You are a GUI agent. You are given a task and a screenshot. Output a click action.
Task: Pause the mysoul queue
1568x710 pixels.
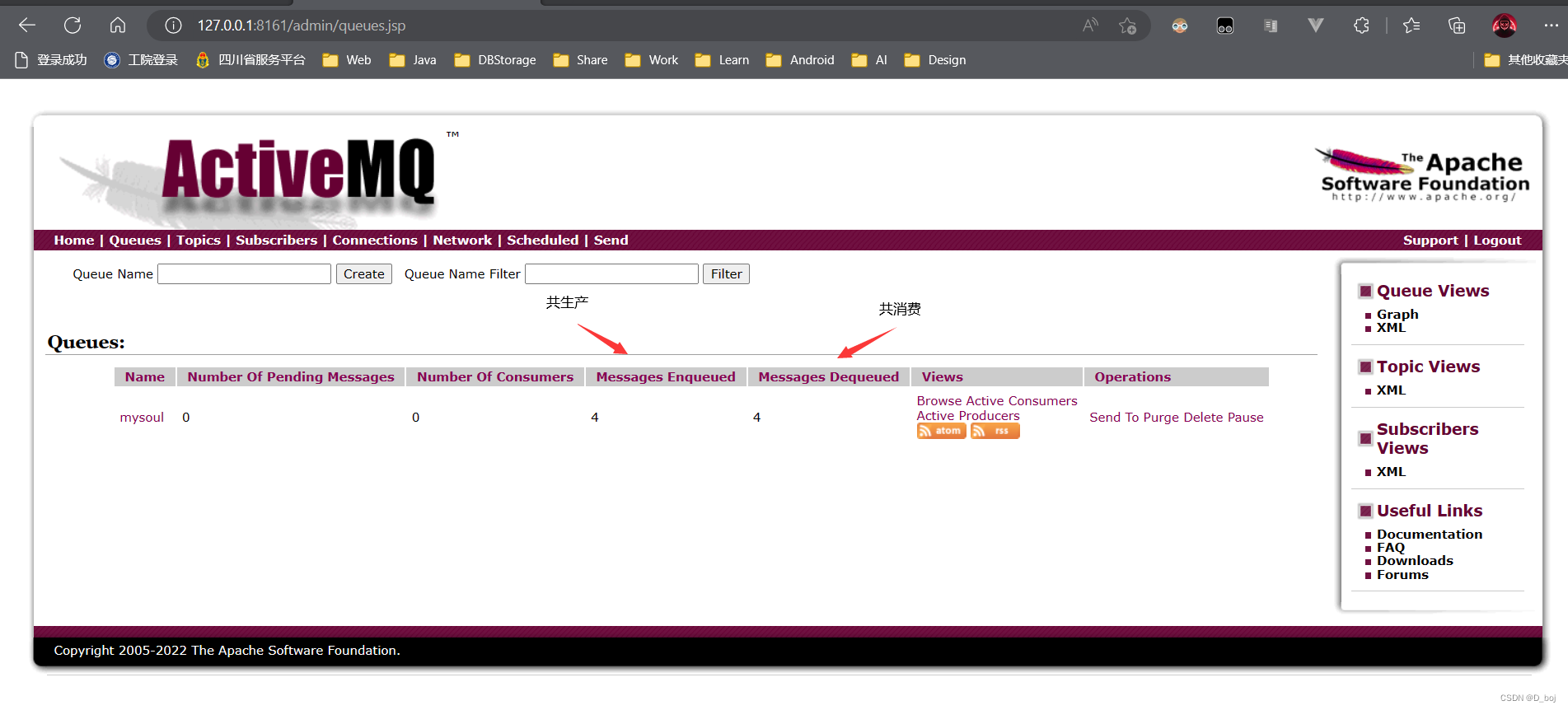(x=1245, y=417)
